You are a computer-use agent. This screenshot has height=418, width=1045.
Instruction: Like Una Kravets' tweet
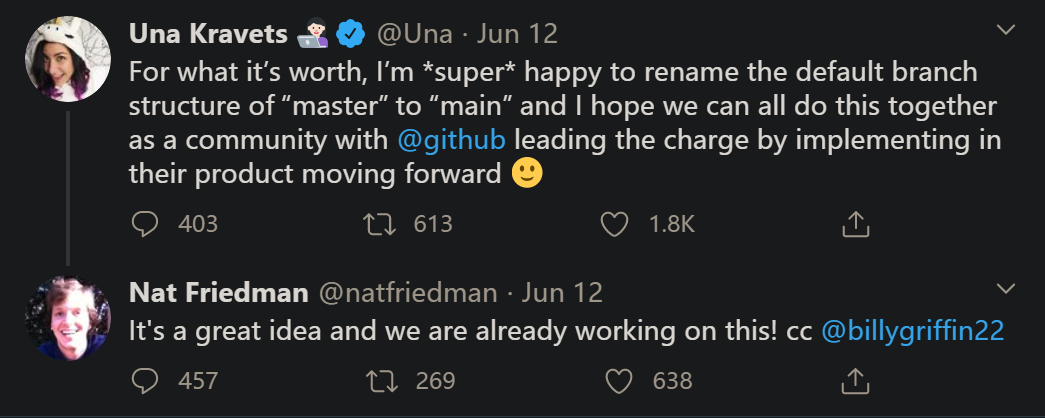click(x=614, y=224)
